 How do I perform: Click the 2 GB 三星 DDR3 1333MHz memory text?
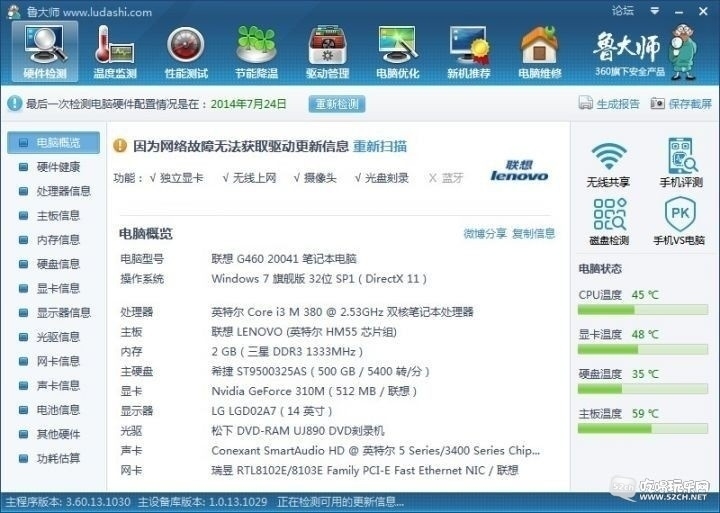tap(287, 352)
